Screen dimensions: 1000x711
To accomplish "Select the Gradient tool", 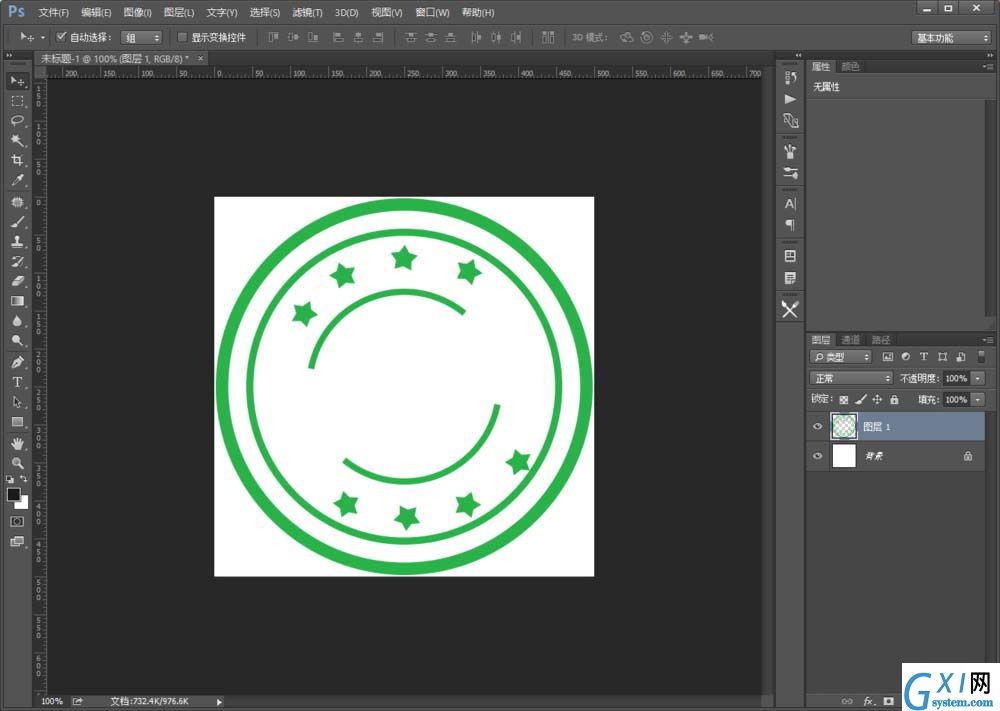I will (17, 301).
